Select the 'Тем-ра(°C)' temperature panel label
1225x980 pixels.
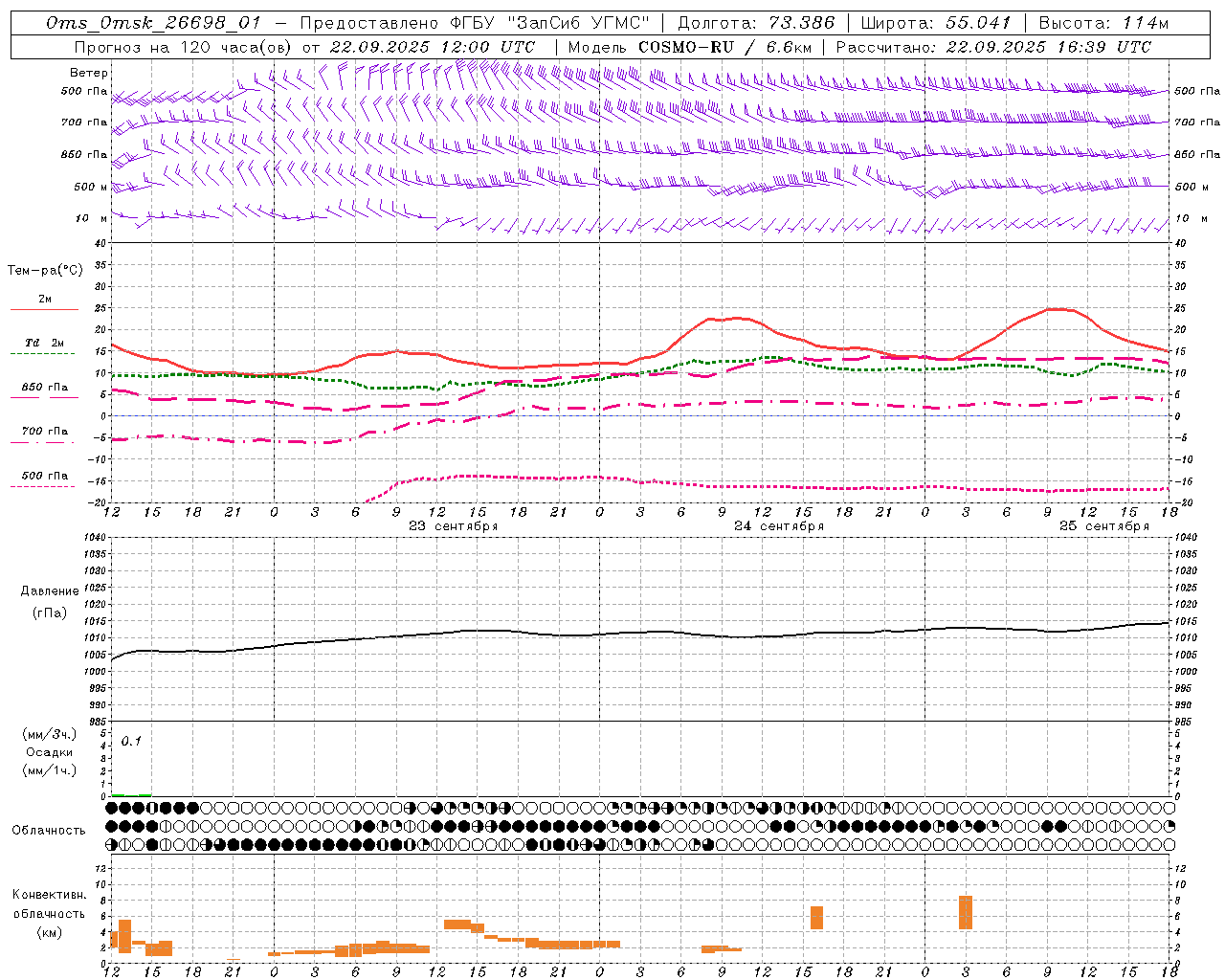pyautogui.click(x=45, y=271)
